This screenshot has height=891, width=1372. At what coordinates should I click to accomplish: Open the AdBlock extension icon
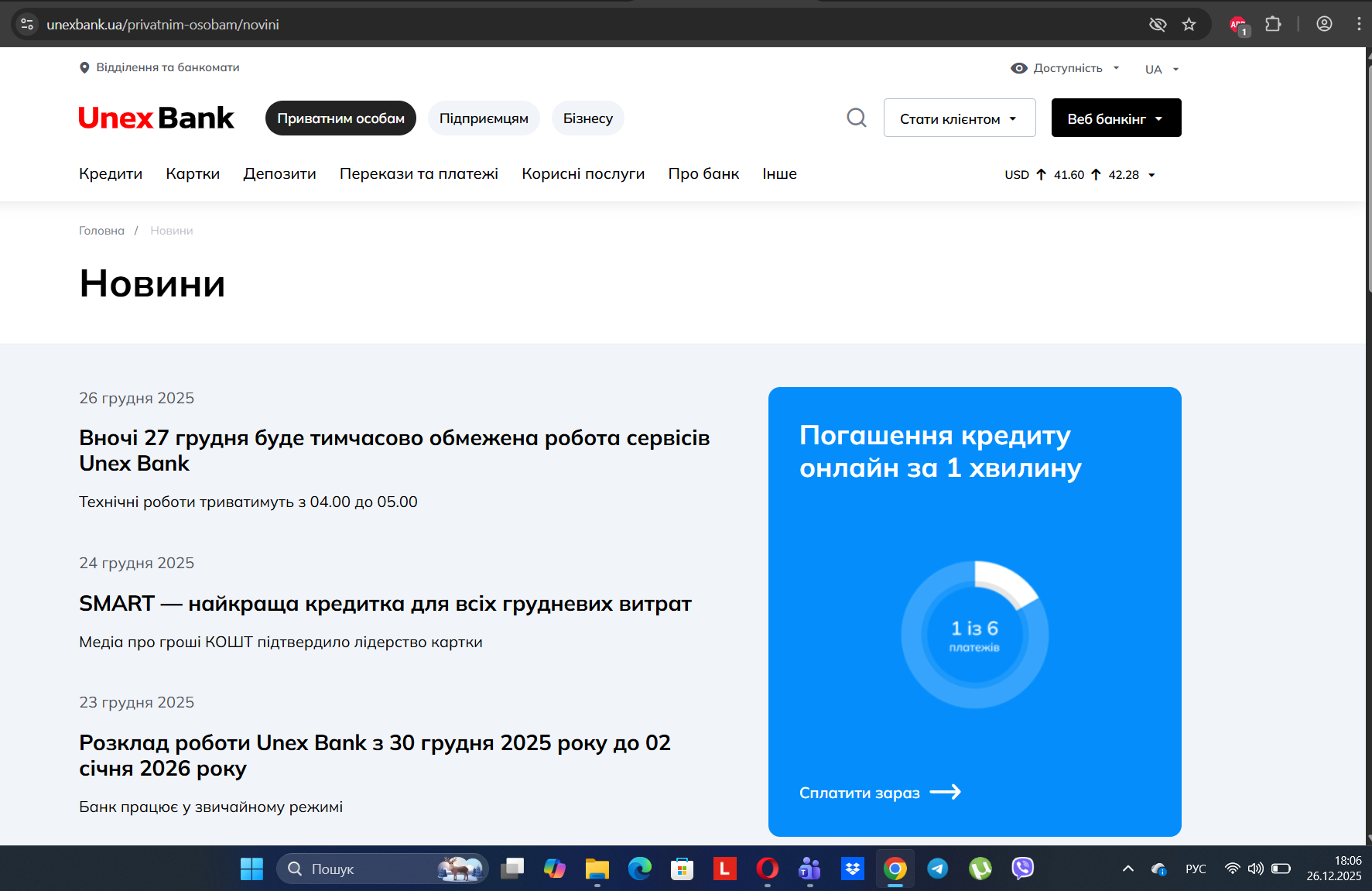coord(1238,25)
